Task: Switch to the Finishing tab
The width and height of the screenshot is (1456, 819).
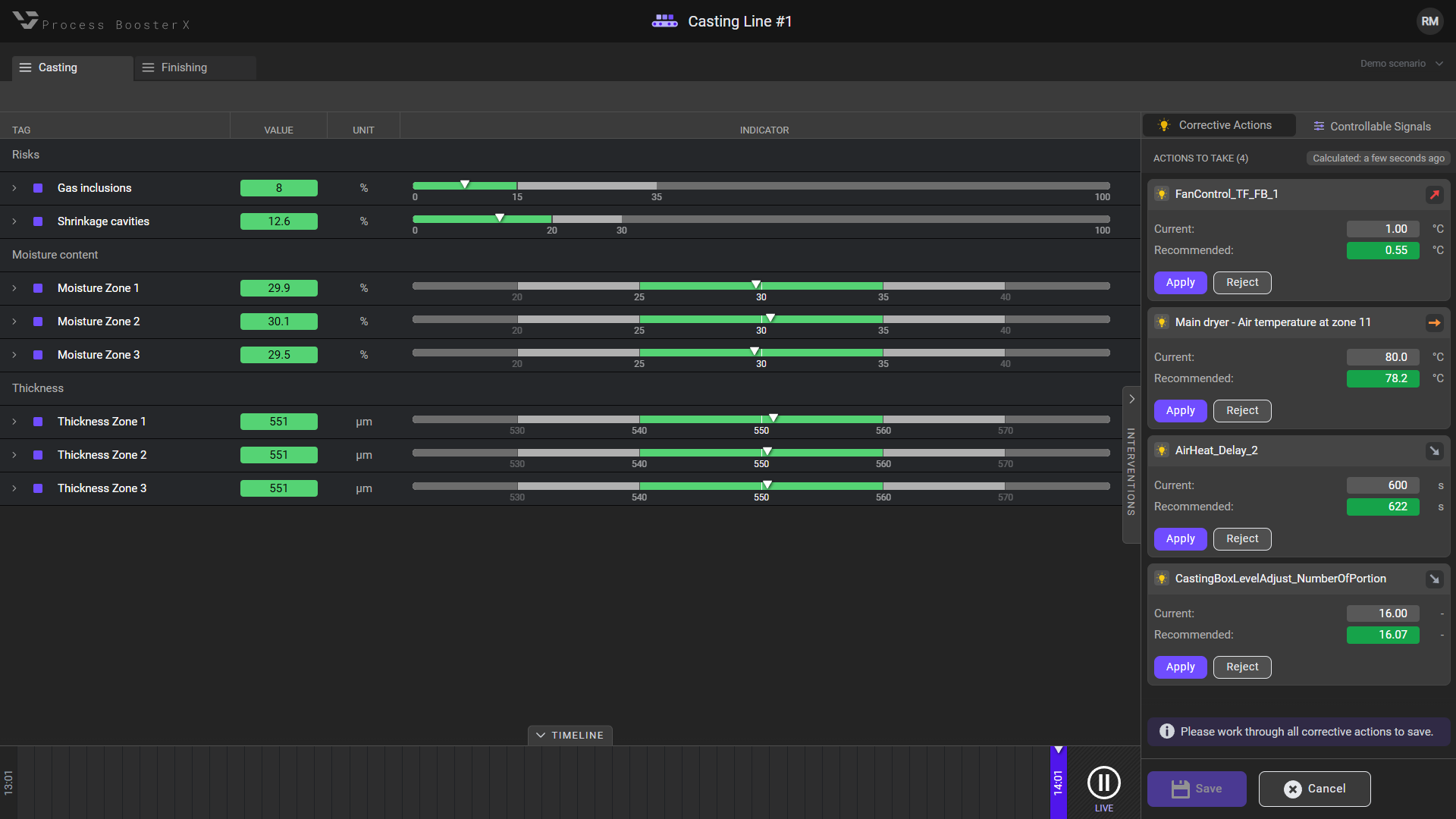Action: point(184,67)
